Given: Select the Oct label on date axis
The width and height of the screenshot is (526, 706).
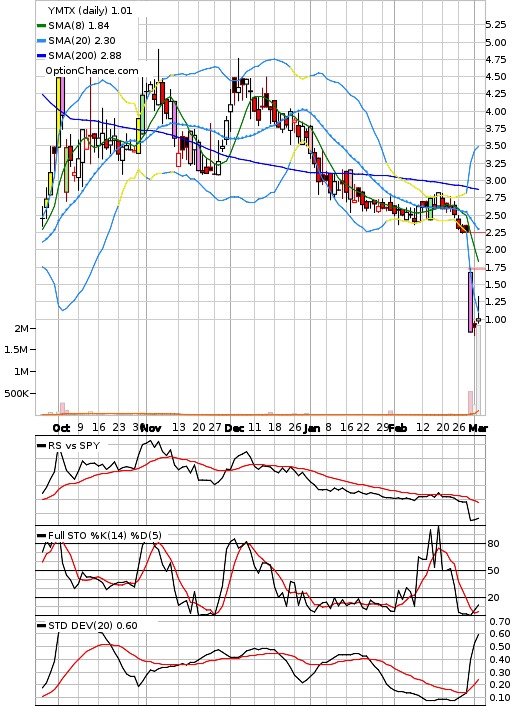Looking at the screenshot, I should click(x=61, y=428).
